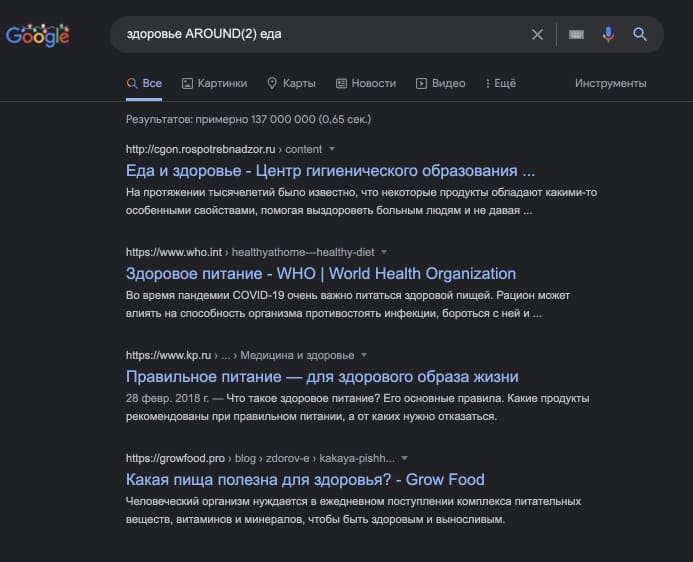Click snippet starting Во время пандемии COVID-19
The width and height of the screenshot is (693, 562).
(x=348, y=304)
